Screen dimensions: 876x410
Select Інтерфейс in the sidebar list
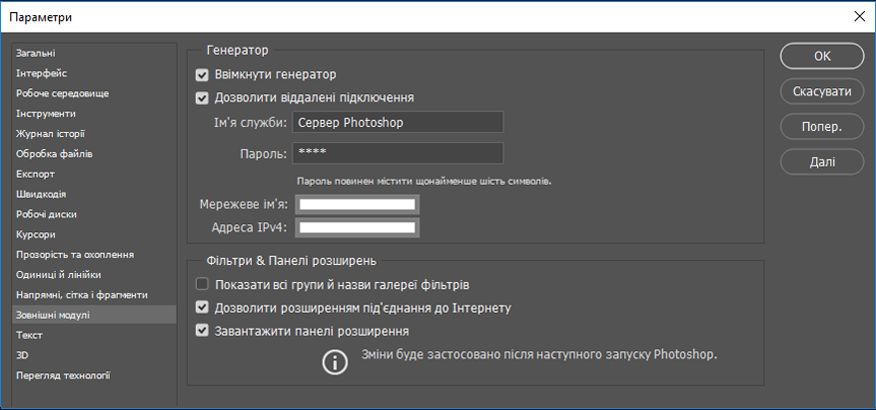click(42, 73)
